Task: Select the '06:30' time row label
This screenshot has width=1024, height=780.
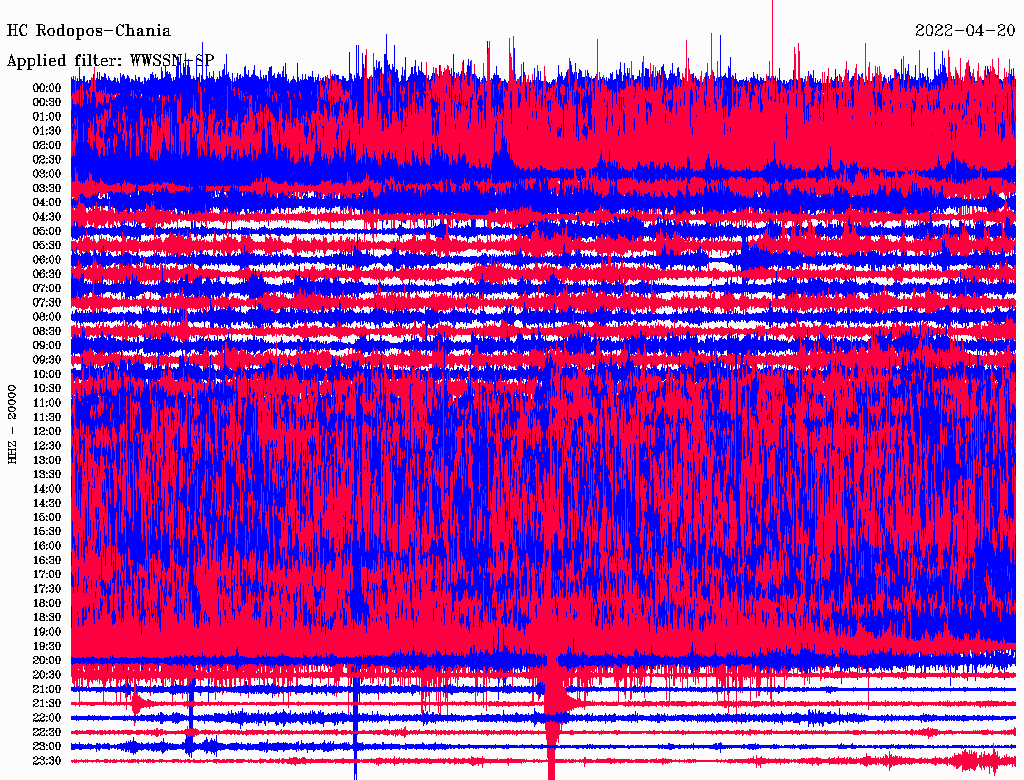Action: pos(47,274)
